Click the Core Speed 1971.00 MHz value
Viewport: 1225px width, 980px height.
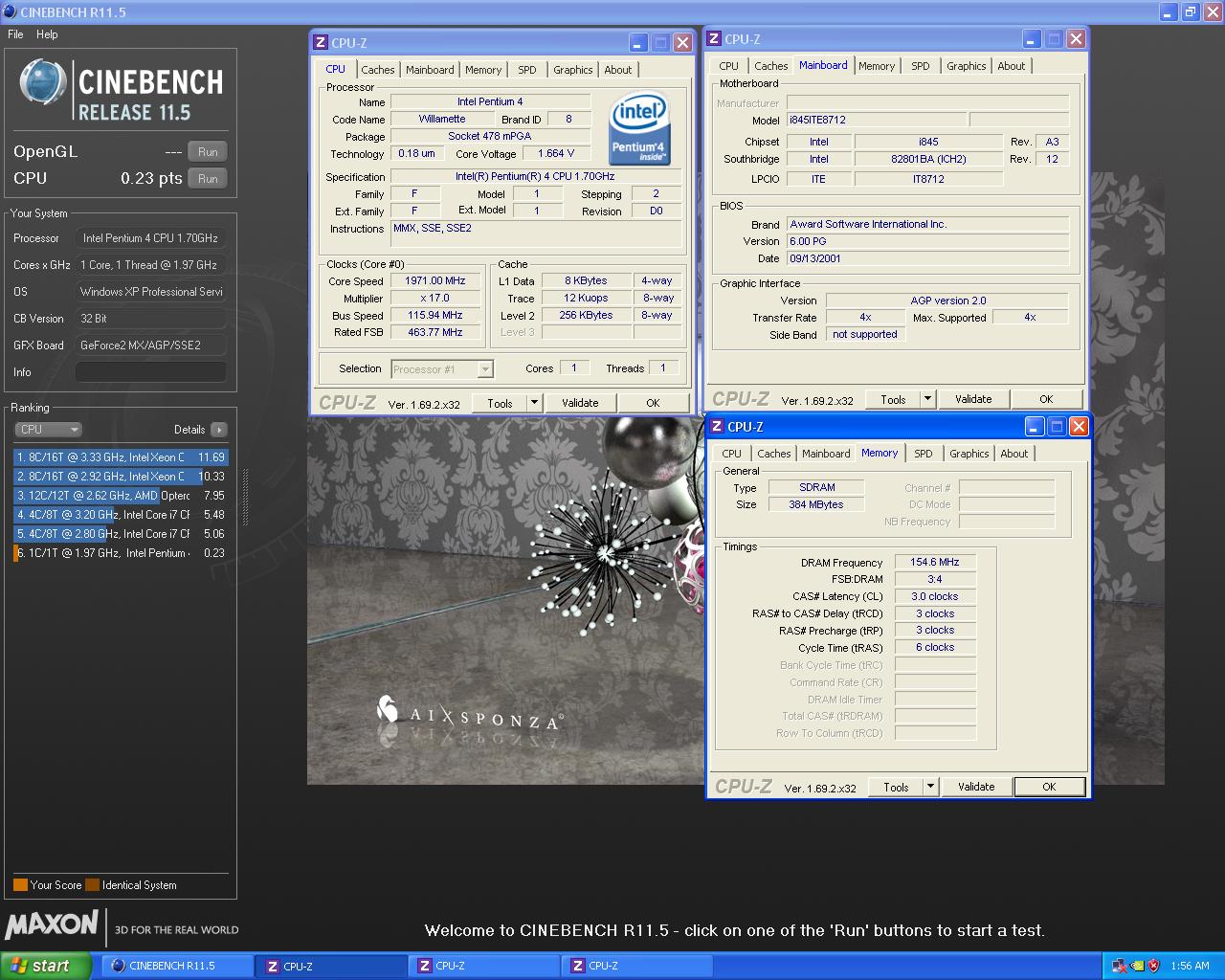point(435,281)
